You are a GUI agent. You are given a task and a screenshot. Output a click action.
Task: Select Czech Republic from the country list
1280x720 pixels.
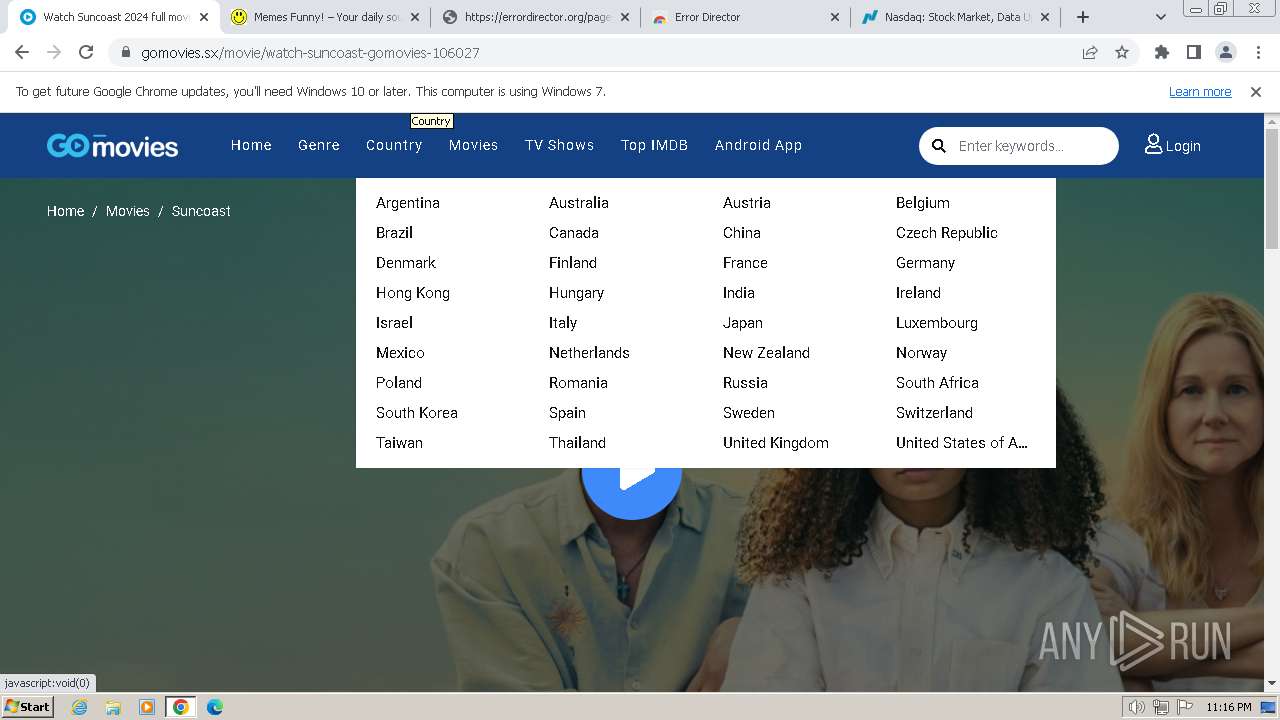[947, 233]
